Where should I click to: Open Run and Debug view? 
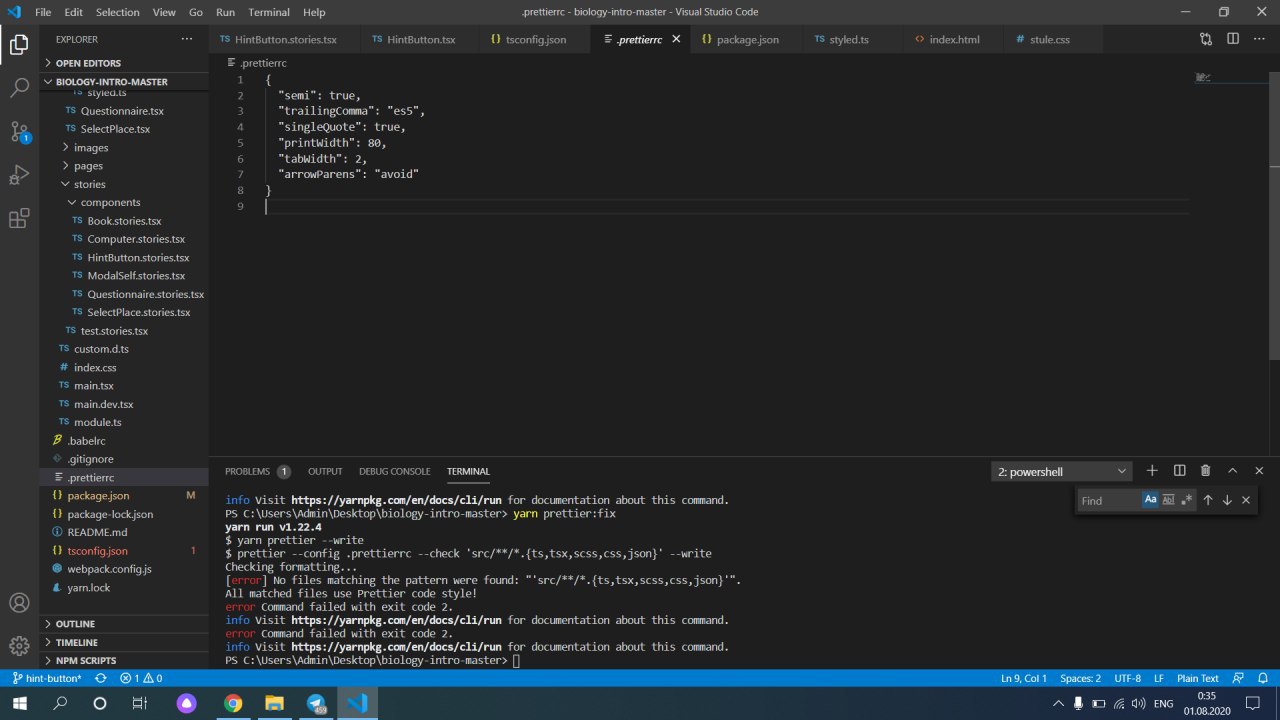(19, 175)
